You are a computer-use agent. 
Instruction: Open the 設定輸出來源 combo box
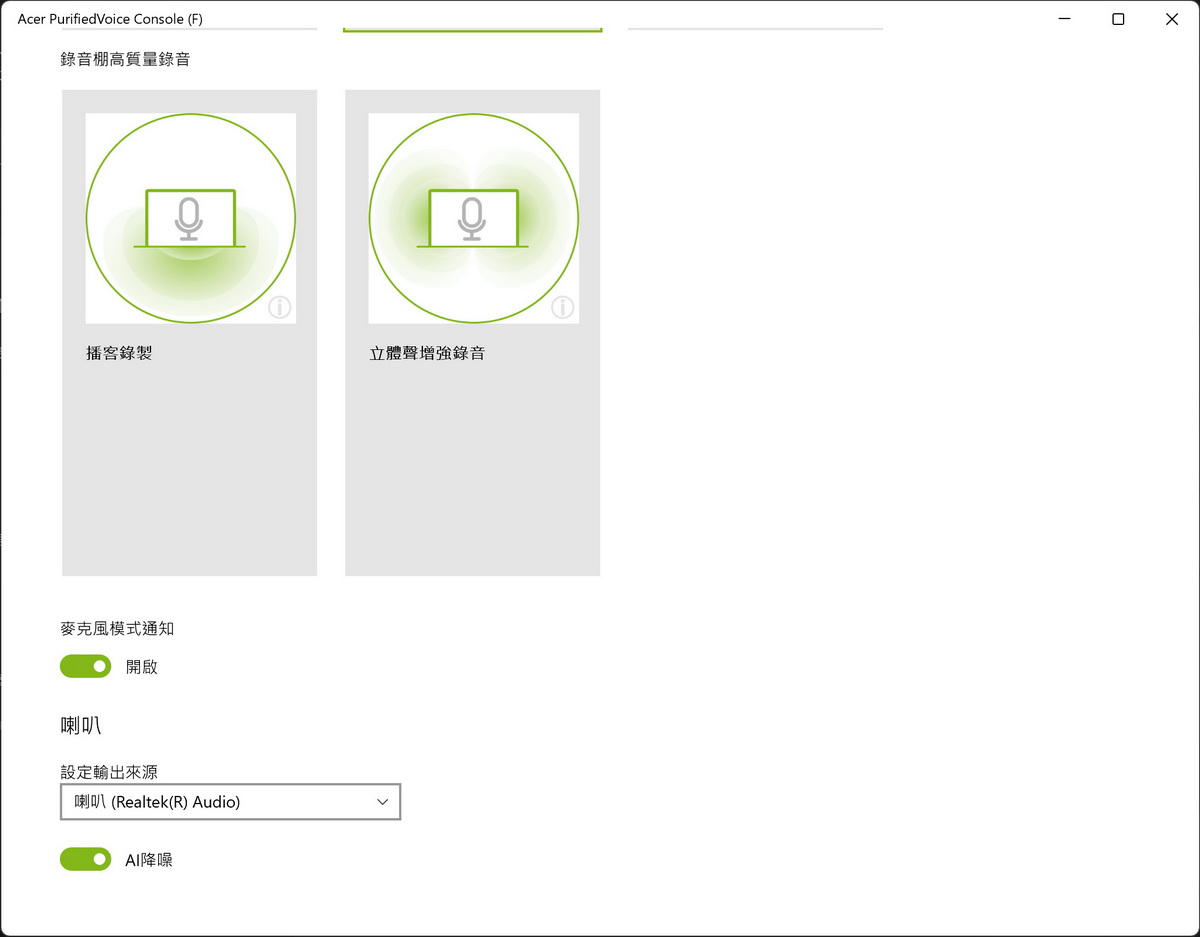click(x=230, y=802)
